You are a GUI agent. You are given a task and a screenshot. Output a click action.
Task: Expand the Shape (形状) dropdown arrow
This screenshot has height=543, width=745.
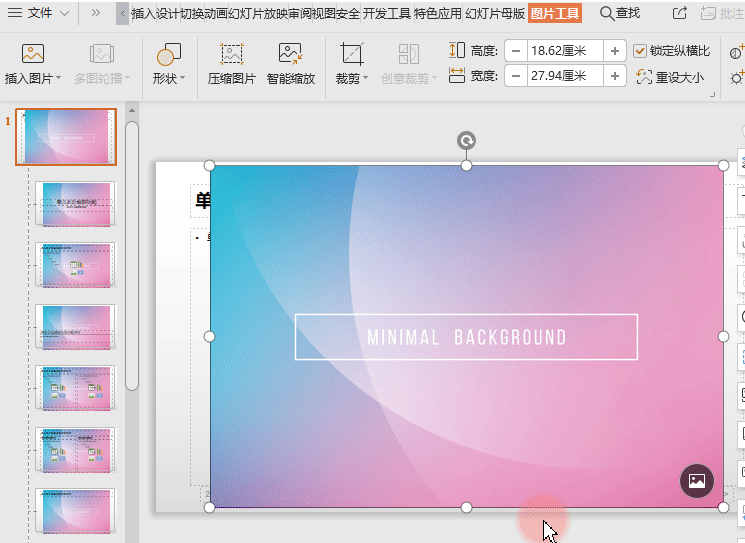[x=184, y=78]
